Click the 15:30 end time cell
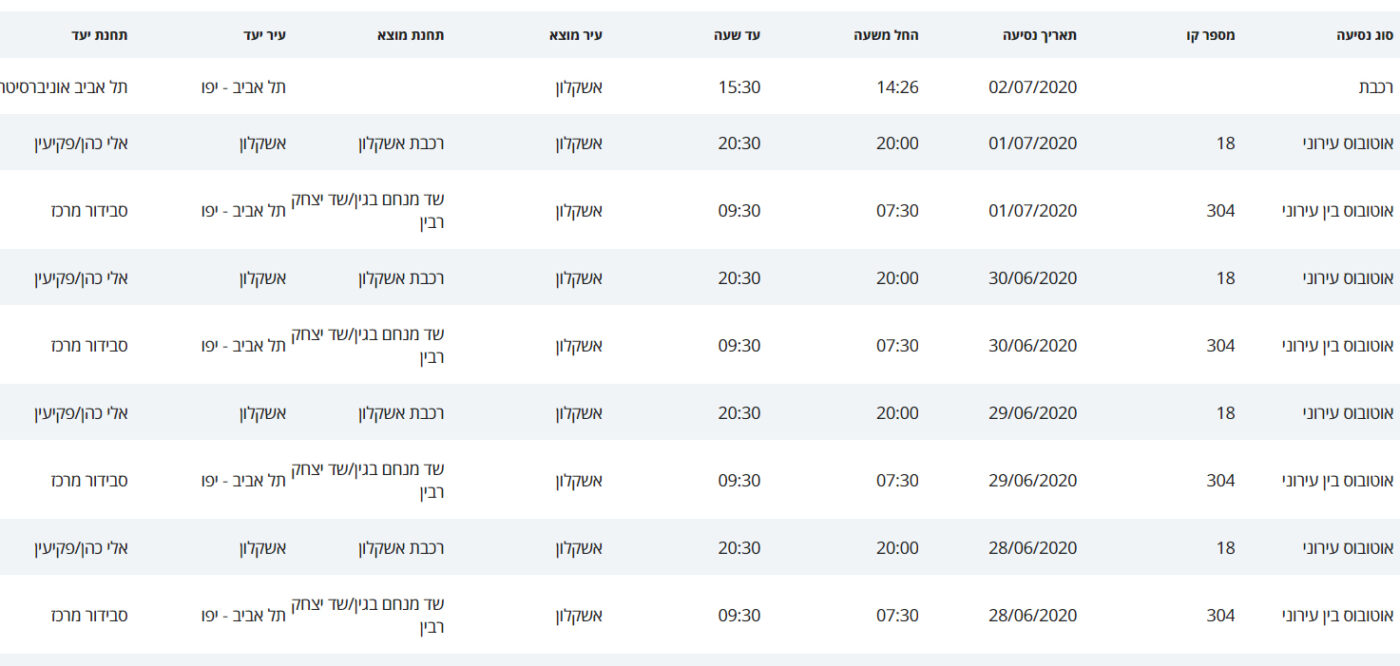 pyautogui.click(x=739, y=87)
